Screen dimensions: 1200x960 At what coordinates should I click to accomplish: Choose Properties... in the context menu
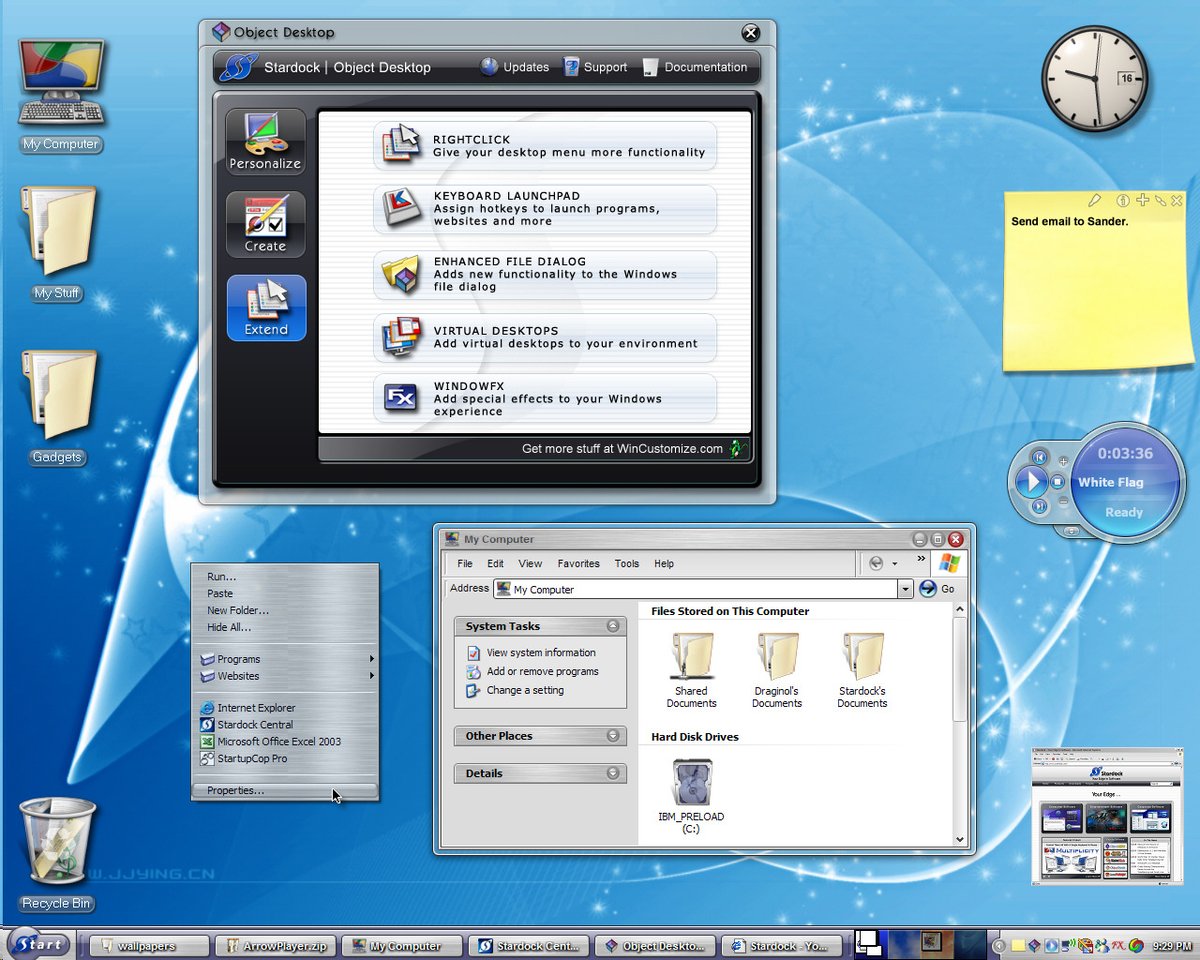coord(285,790)
